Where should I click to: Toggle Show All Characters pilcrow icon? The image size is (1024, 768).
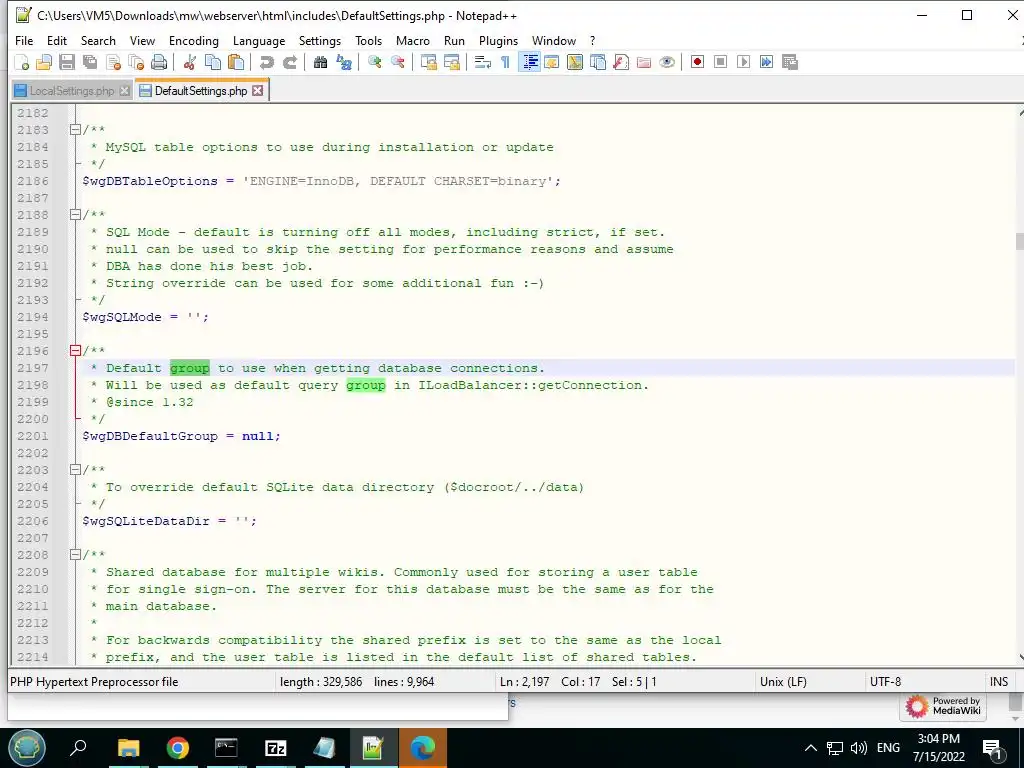[505, 62]
